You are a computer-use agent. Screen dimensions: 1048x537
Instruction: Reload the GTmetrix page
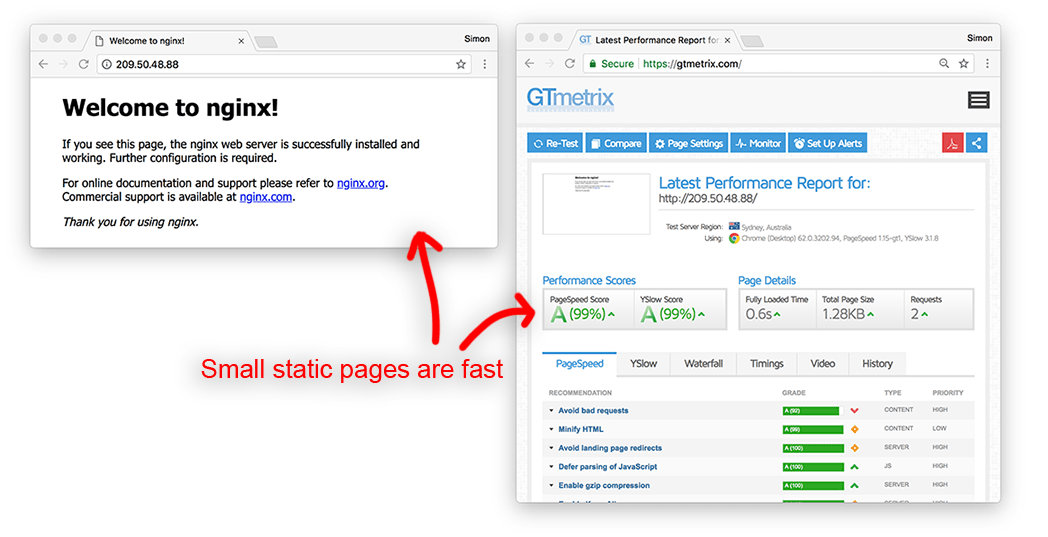569,64
